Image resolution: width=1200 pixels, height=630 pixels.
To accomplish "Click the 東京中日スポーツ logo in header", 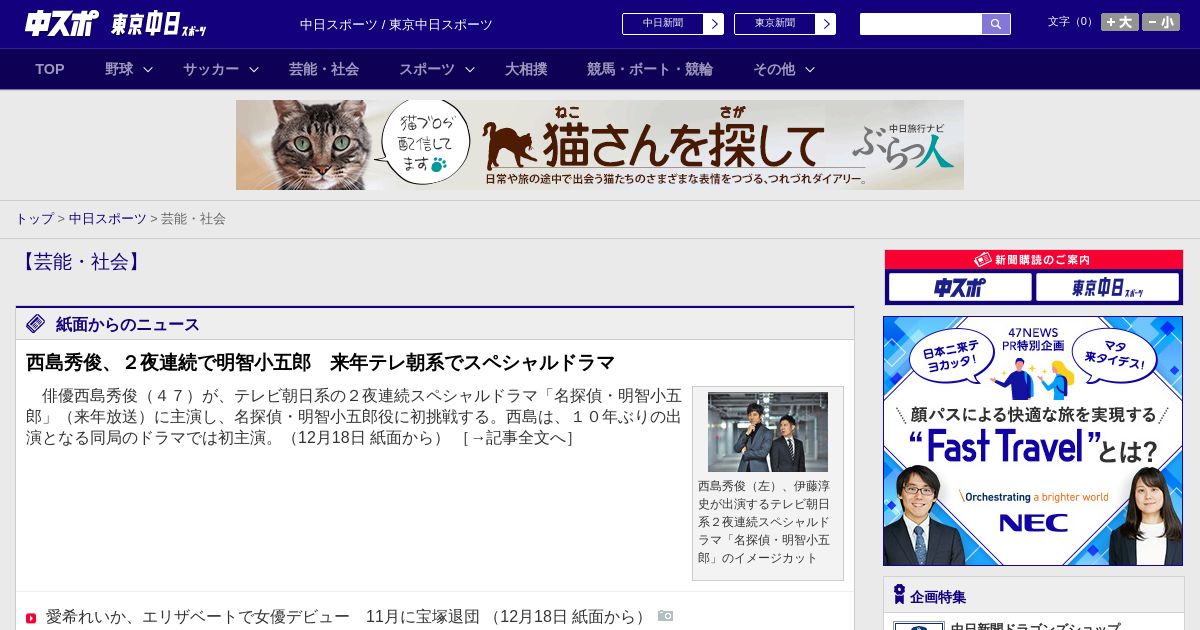I will 160,25.
